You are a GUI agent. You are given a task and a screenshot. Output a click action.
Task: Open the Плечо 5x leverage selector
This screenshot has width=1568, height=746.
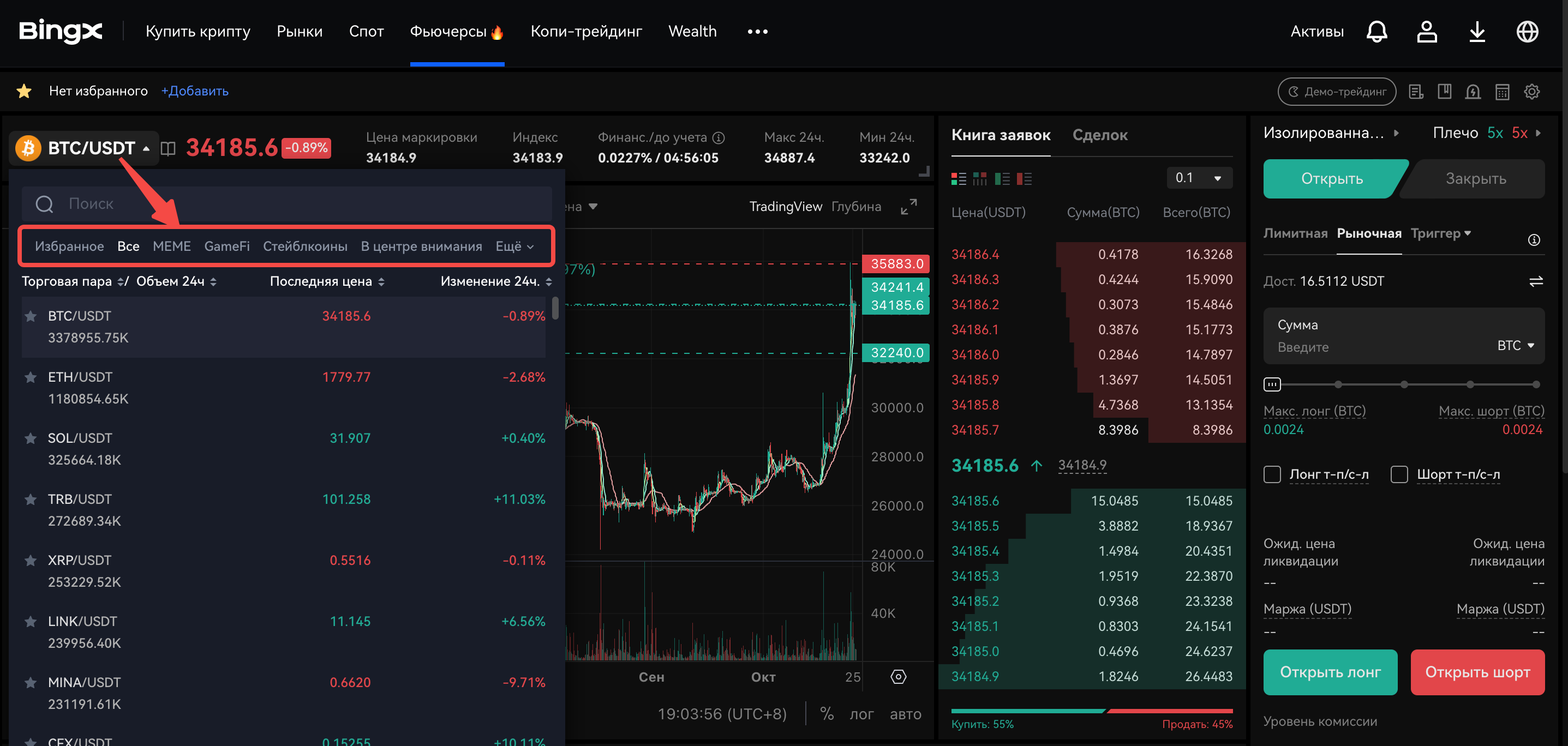tap(1486, 133)
